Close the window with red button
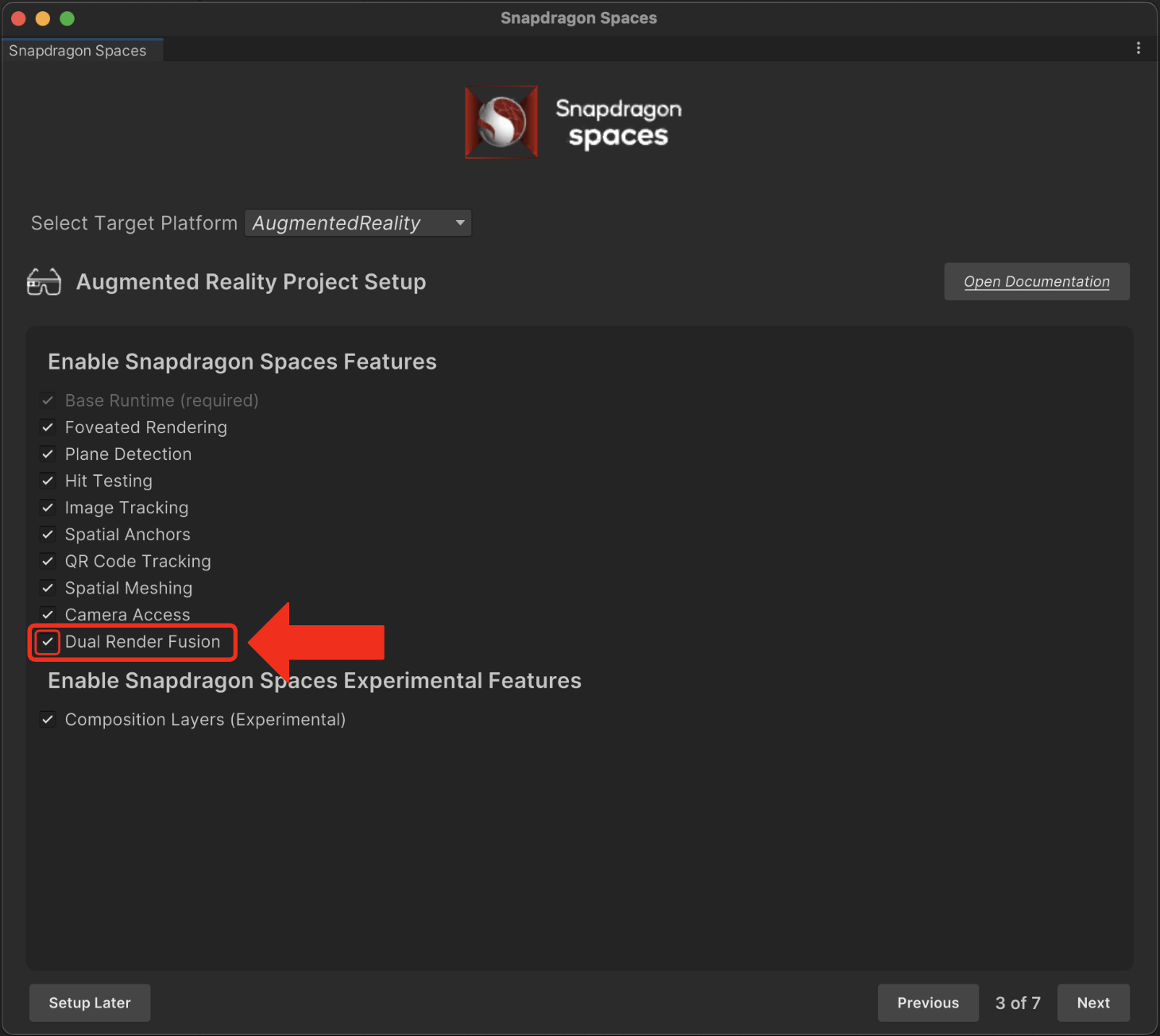Image resolution: width=1160 pixels, height=1036 pixels. [18, 18]
